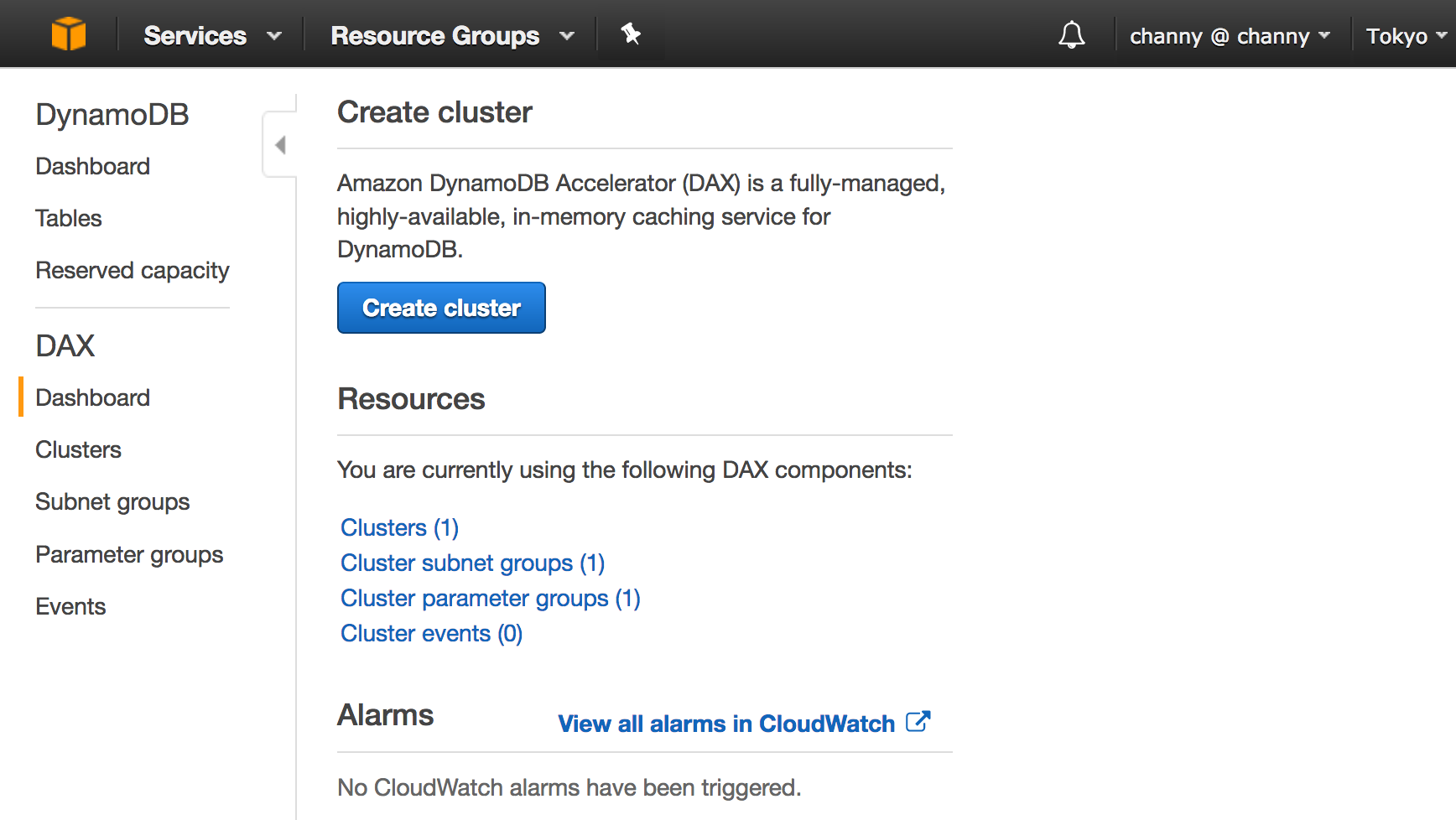The height and width of the screenshot is (820, 1456).
Task: Click the pin shortcut icon
Action: pyautogui.click(x=631, y=34)
